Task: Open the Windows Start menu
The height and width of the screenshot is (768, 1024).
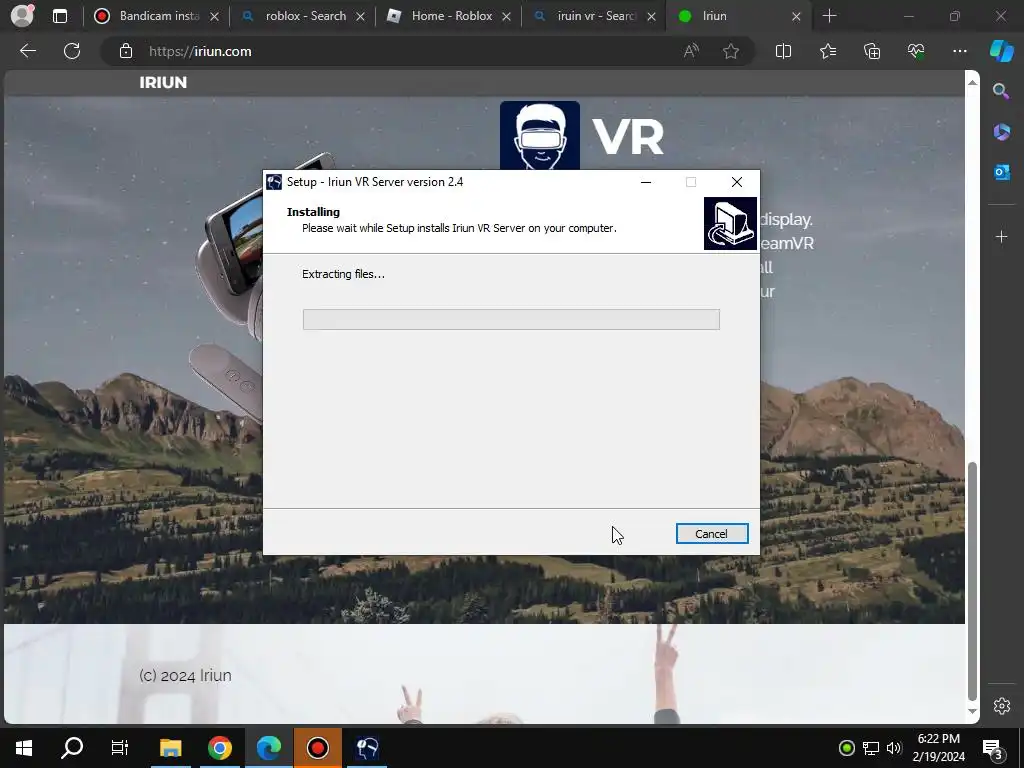Action: pos(24,748)
